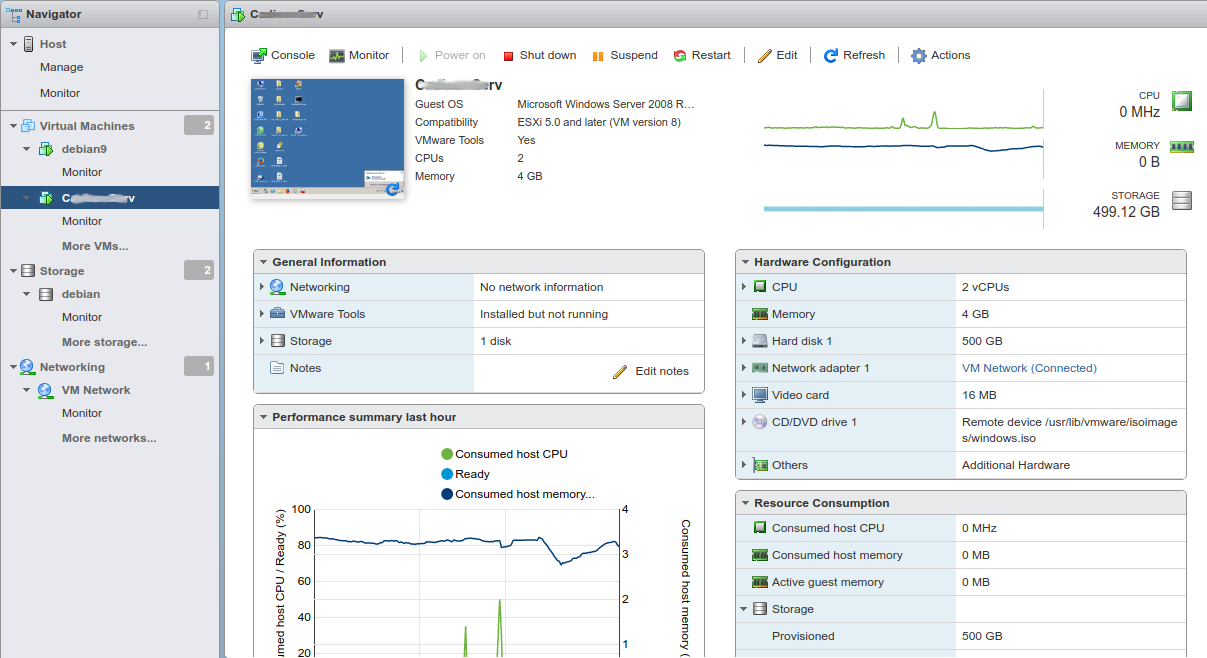The height and width of the screenshot is (658, 1207).
Task: Collapse the Virtual Machines tree node
Action: point(13,126)
